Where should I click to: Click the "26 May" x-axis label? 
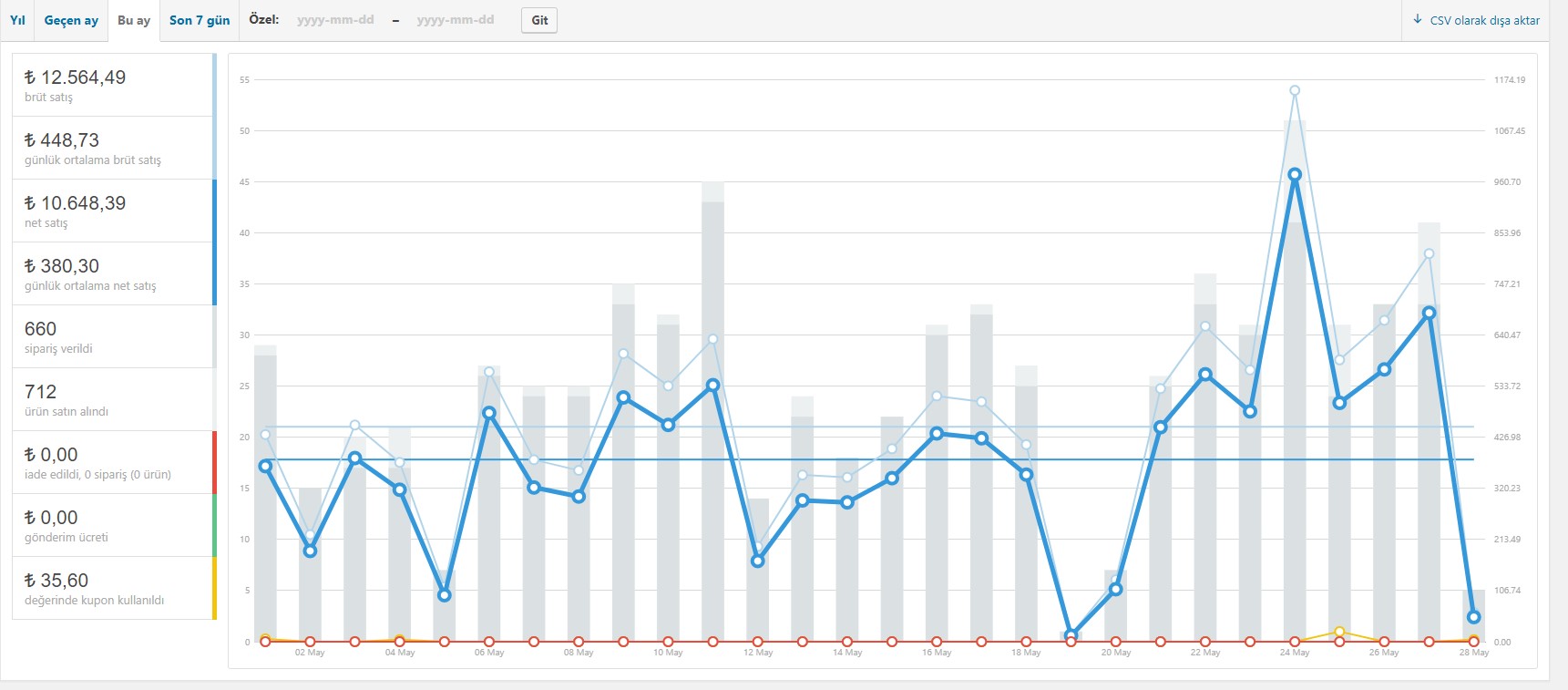tap(1384, 653)
